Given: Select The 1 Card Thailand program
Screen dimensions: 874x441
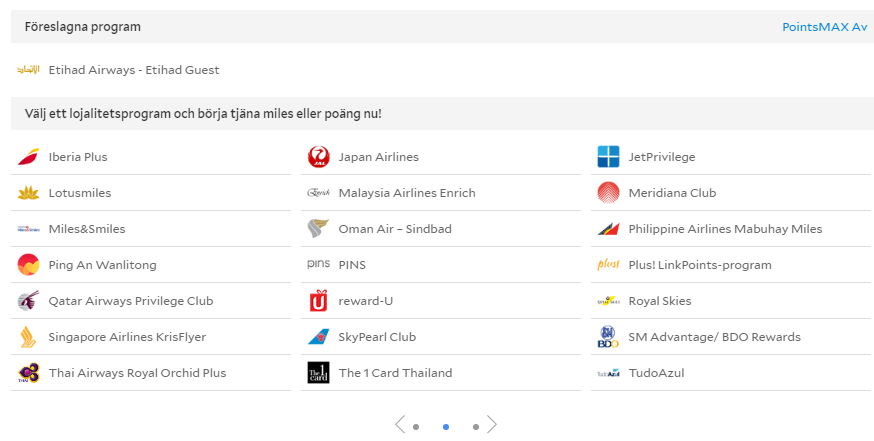Looking at the screenshot, I should click(395, 373).
